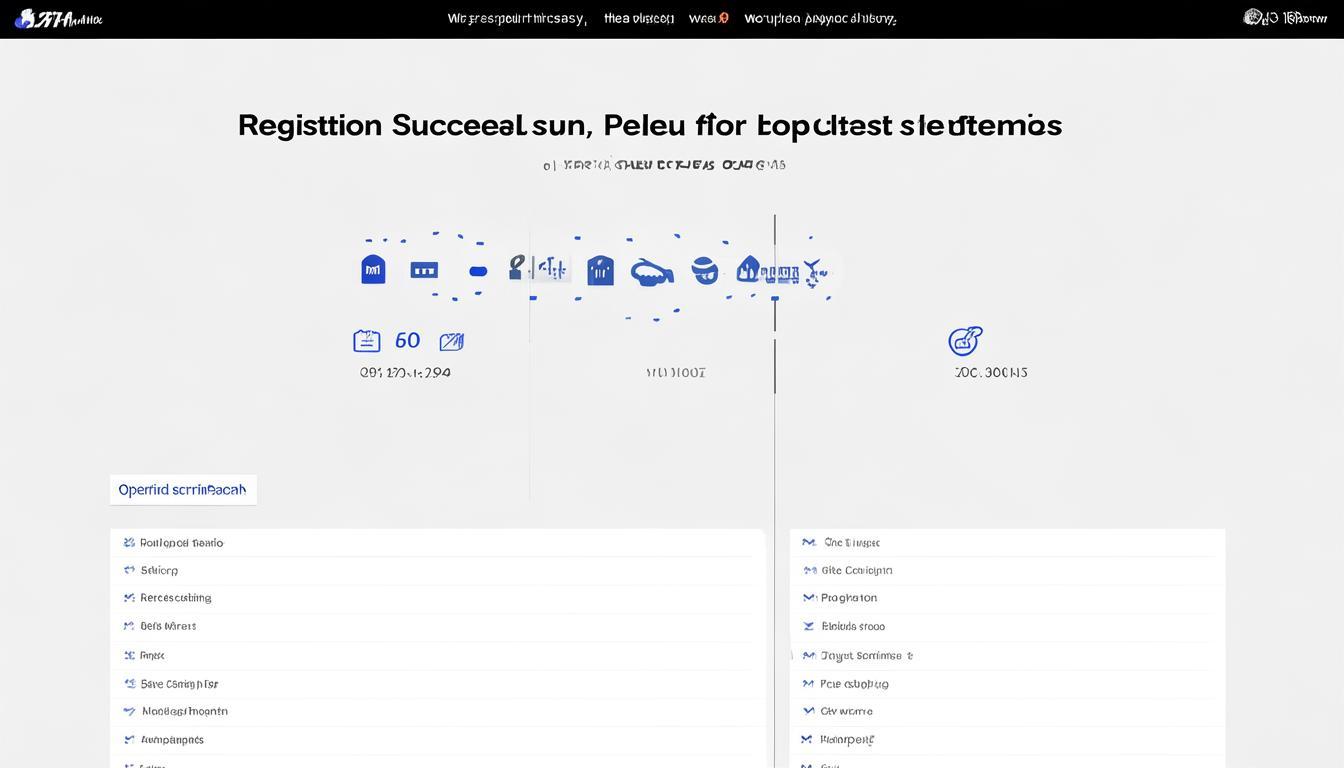Click the 'Toyget Sorimmse' row in the right list
The image size is (1344, 768).
coord(866,656)
